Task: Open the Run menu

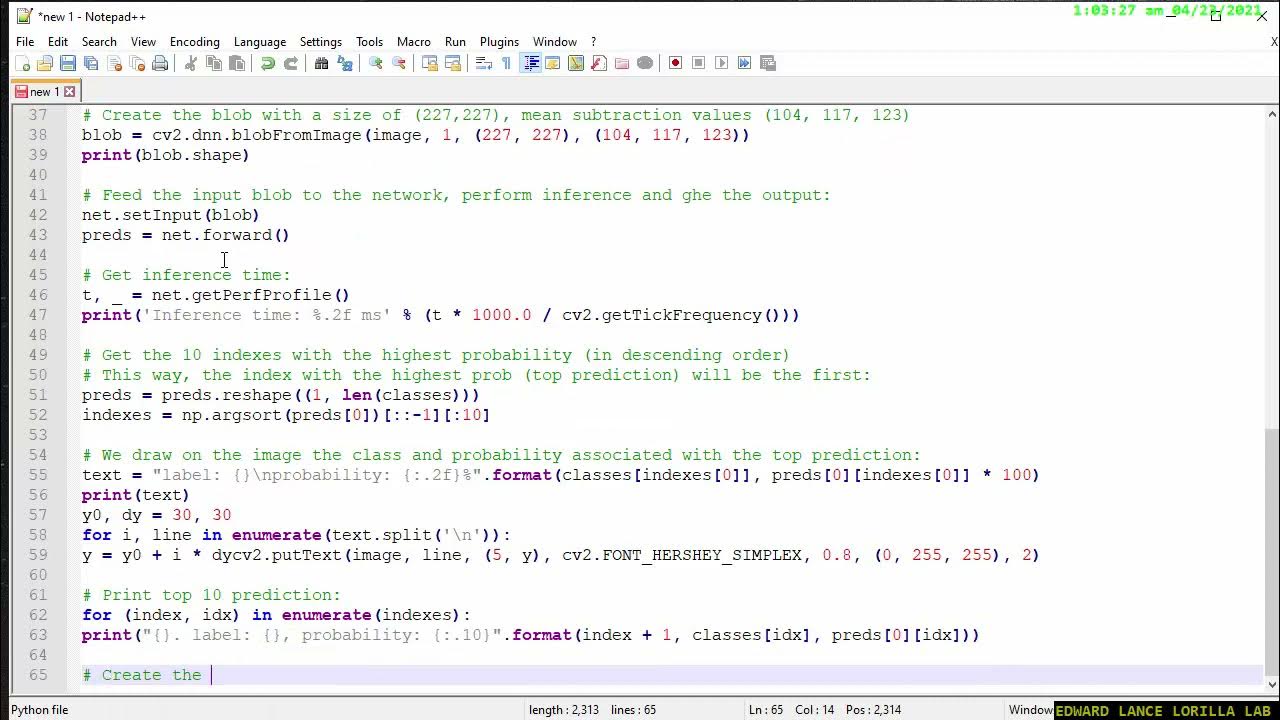Action: pos(455,42)
